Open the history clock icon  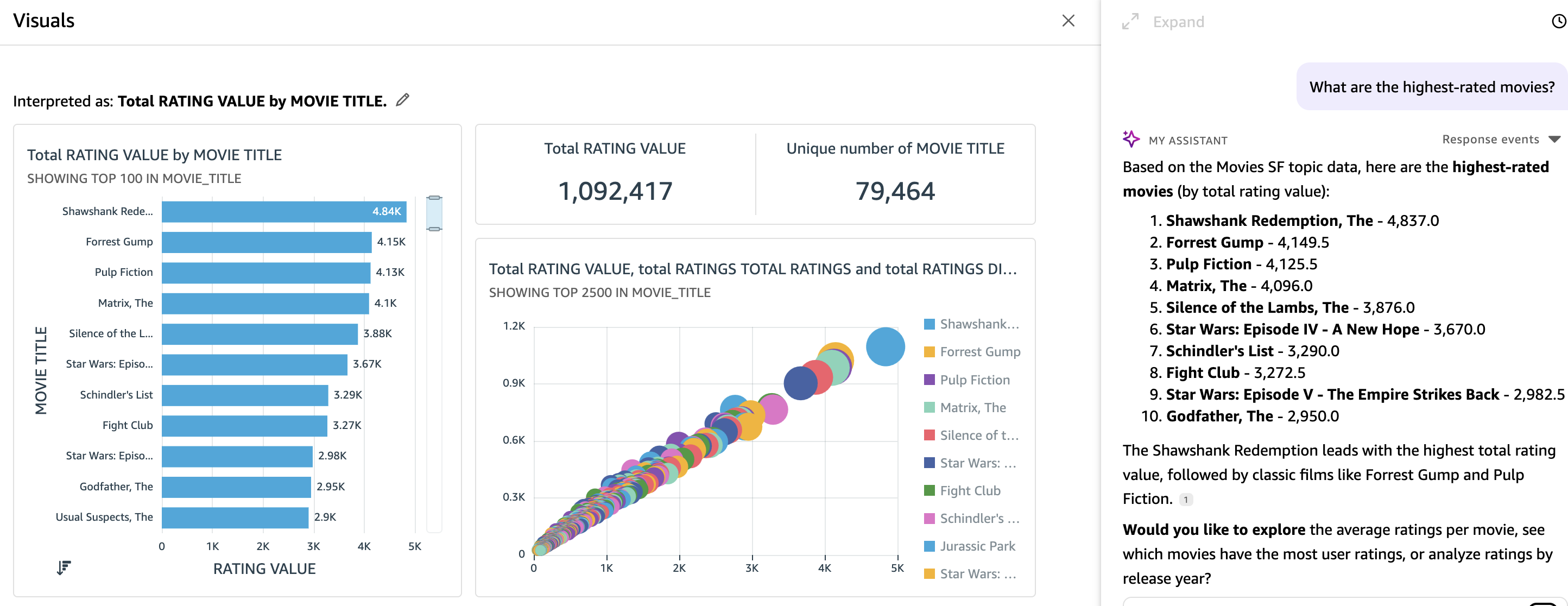pyautogui.click(x=1559, y=21)
